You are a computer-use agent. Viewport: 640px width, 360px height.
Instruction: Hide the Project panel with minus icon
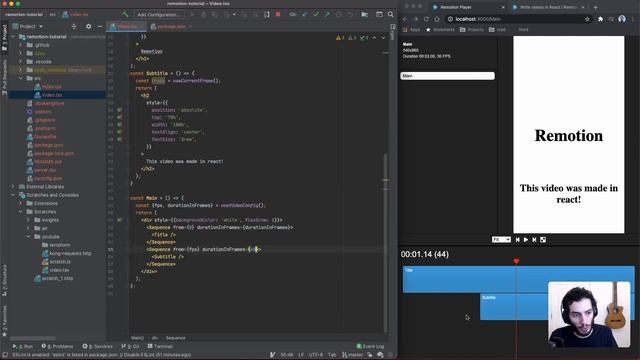[x=100, y=26]
